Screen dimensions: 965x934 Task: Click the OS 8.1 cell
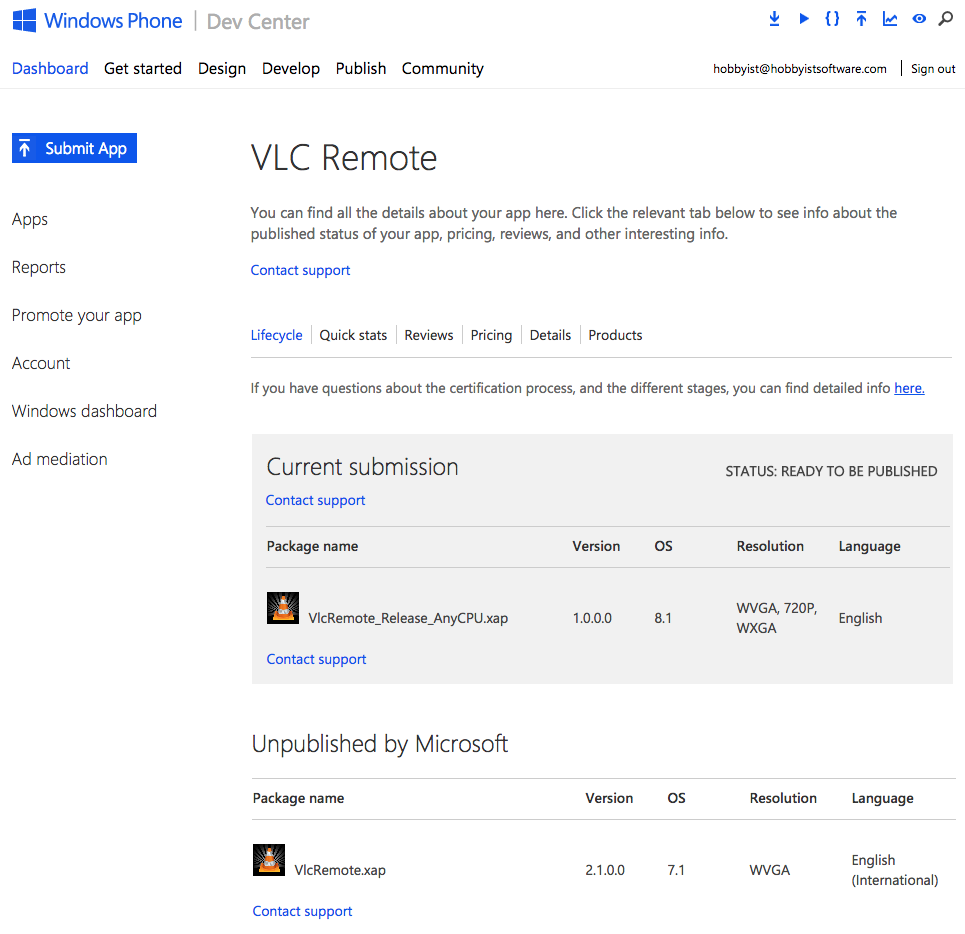click(663, 618)
